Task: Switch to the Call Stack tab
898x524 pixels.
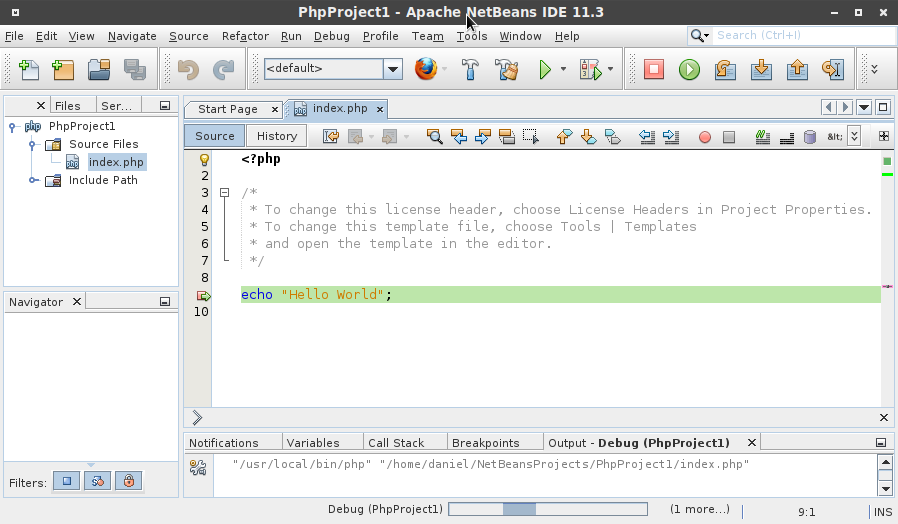Action: click(x=396, y=443)
